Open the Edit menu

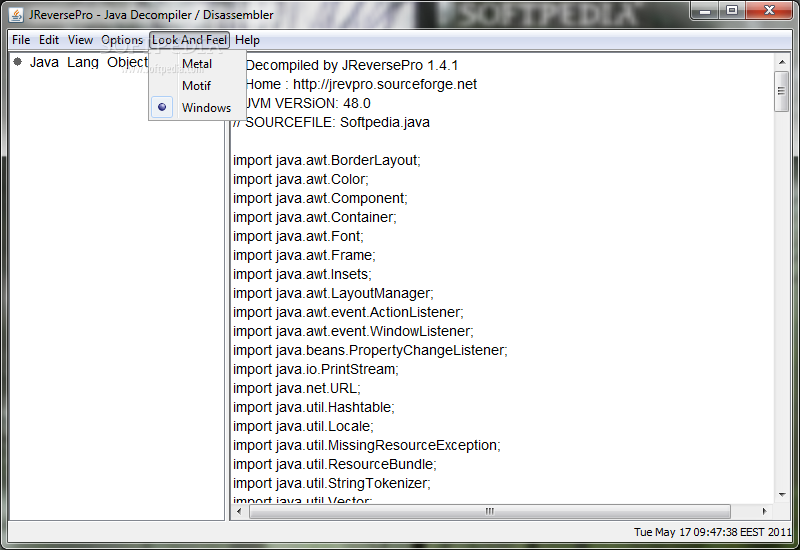point(49,40)
